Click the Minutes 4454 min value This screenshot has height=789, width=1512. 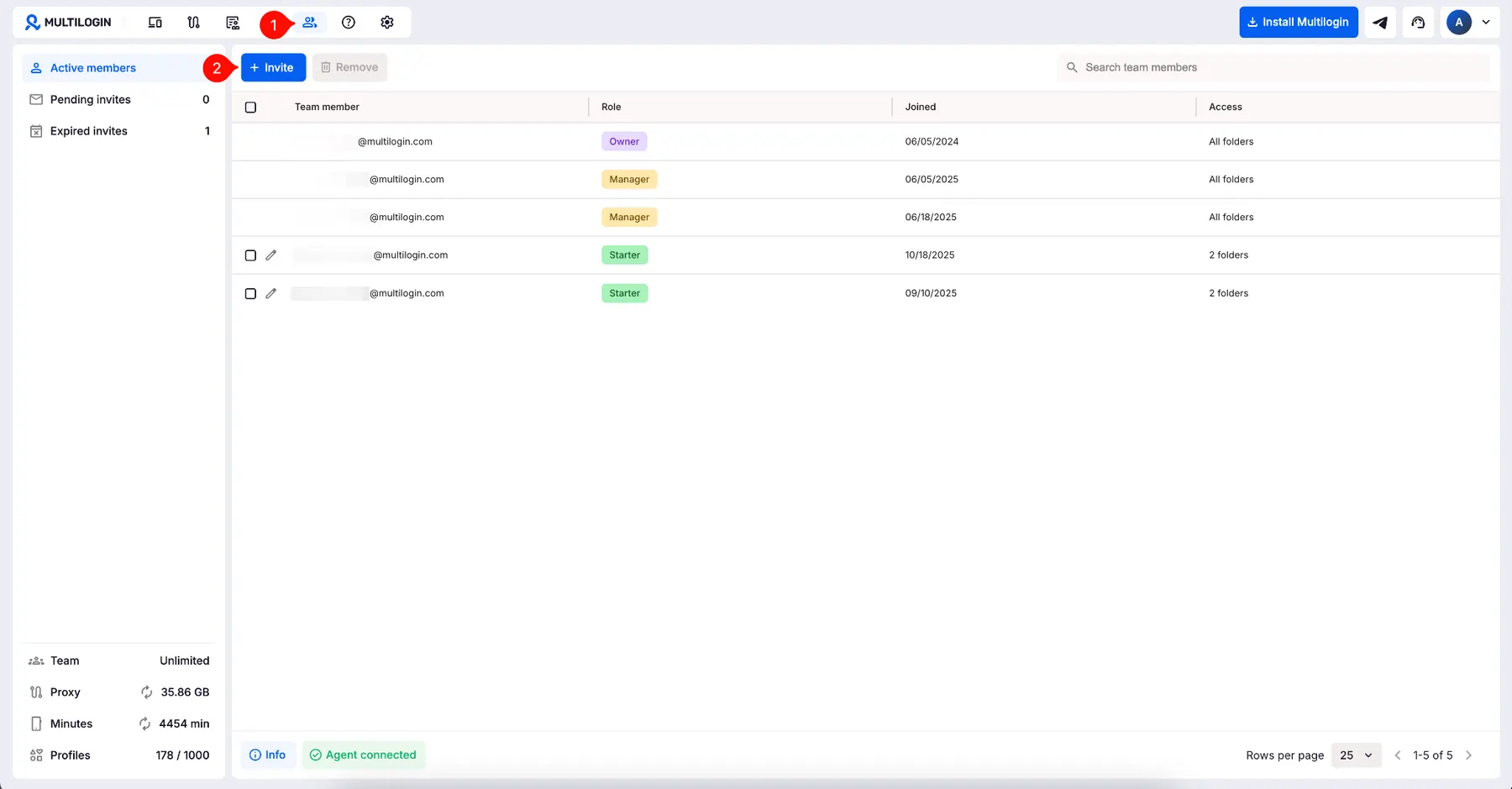pyautogui.click(x=184, y=724)
